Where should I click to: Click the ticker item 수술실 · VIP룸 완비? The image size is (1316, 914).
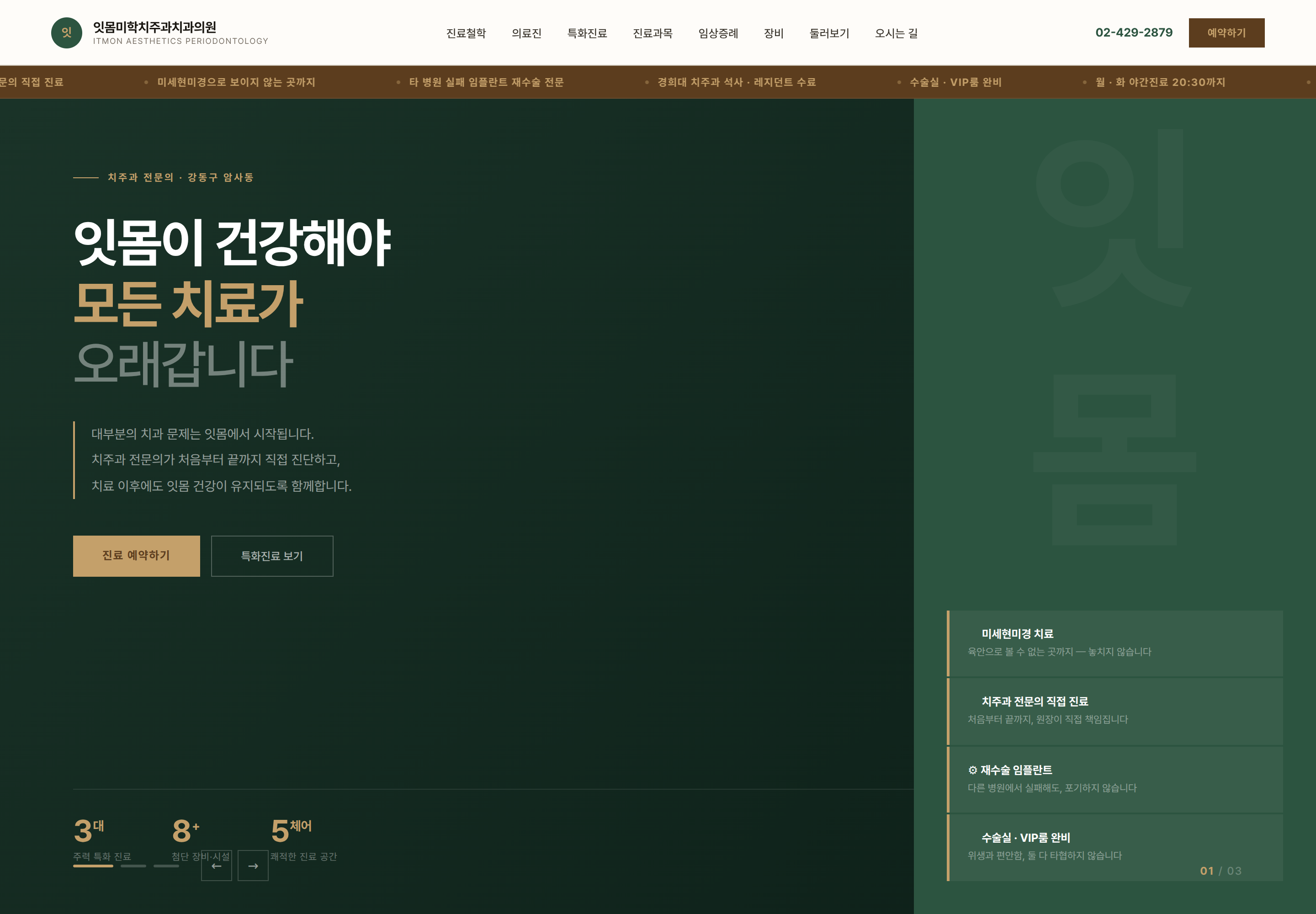(956, 82)
